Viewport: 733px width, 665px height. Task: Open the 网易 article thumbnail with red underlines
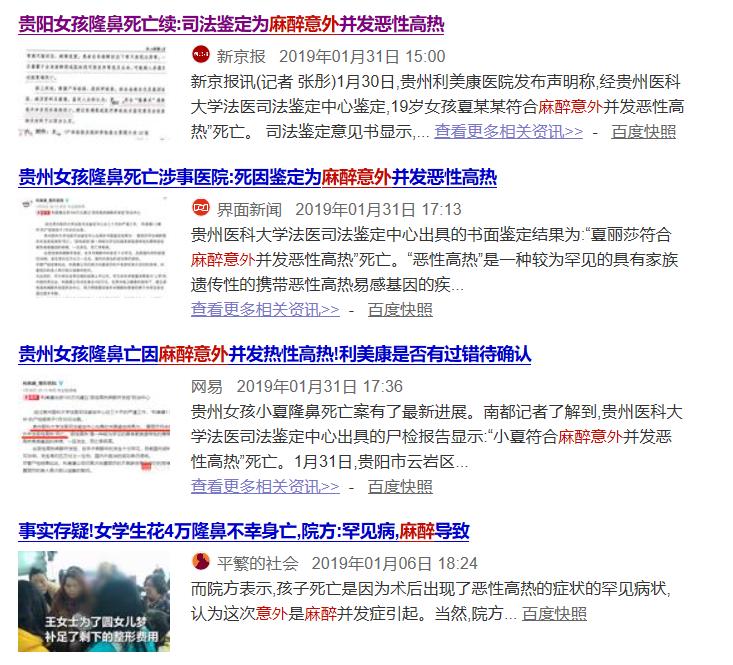tap(94, 425)
